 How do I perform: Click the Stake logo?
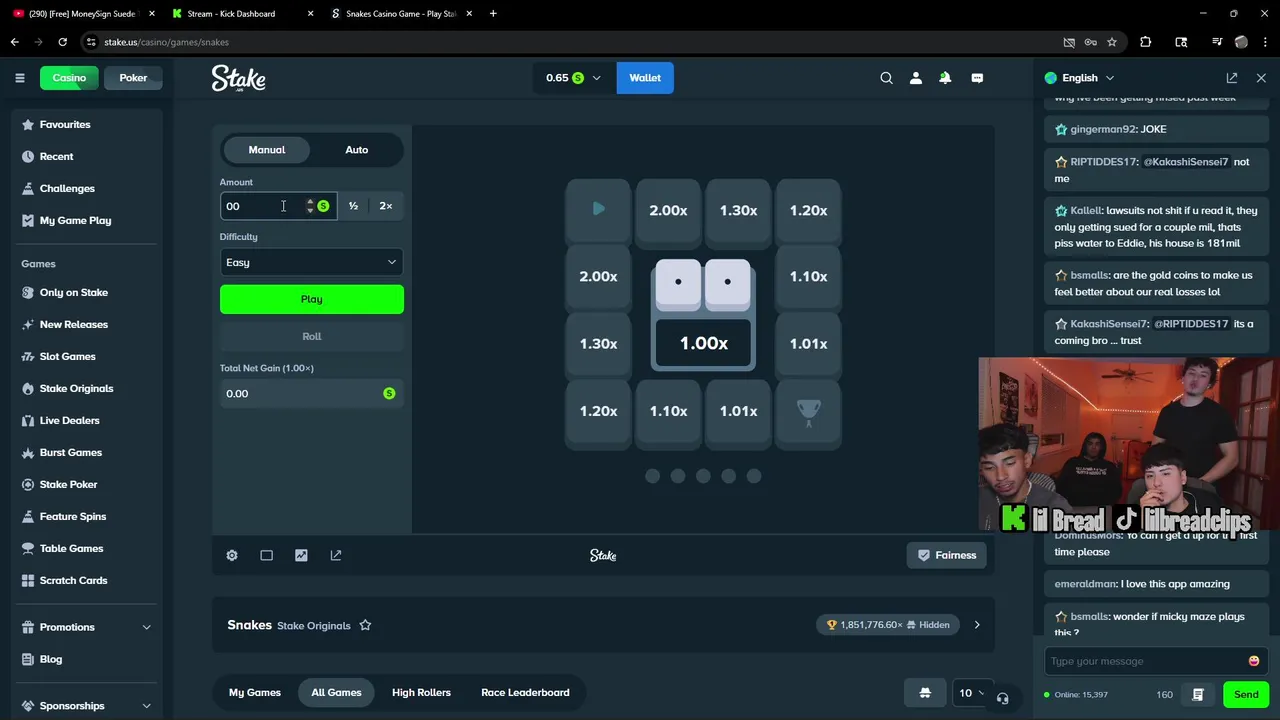click(238, 78)
